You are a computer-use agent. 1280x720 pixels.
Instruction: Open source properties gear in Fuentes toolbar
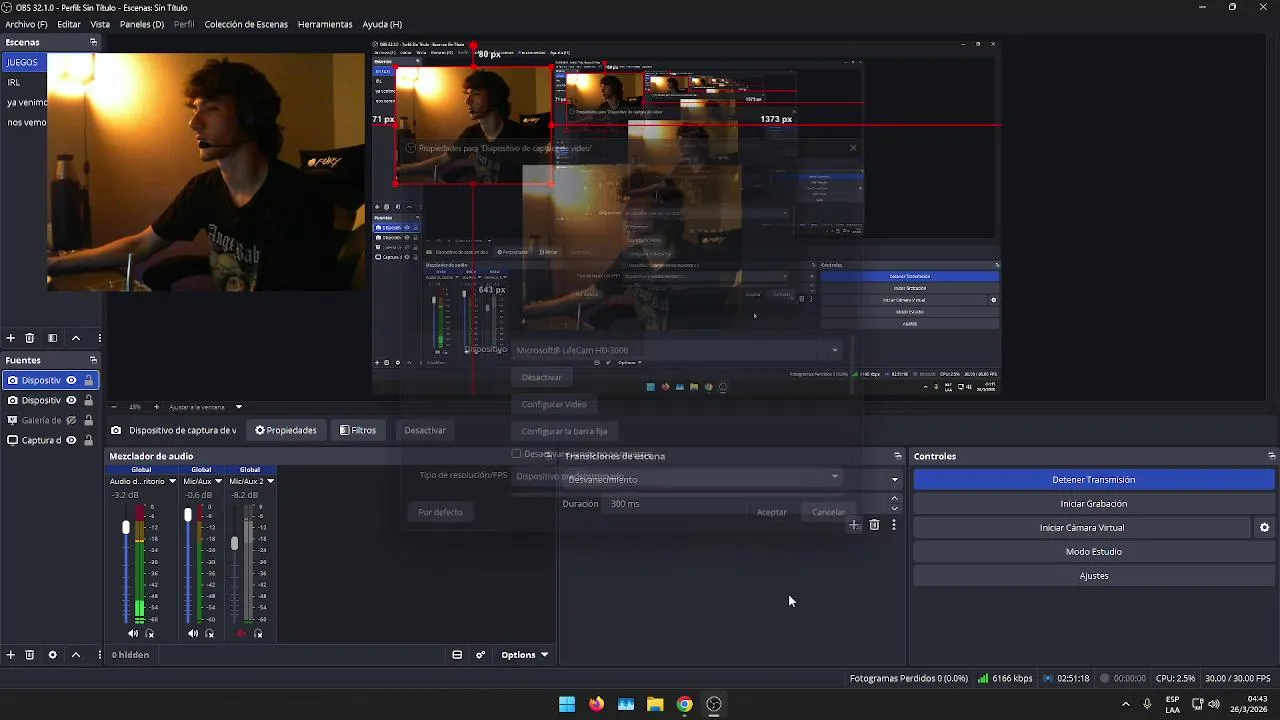(53, 655)
